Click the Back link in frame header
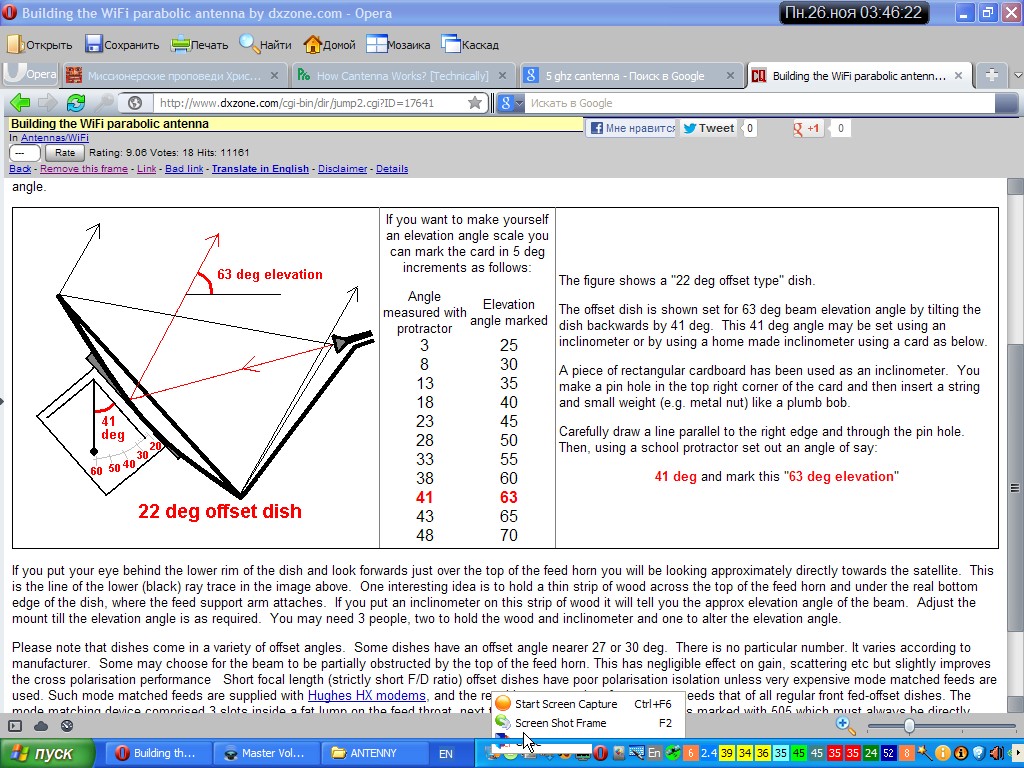Image resolution: width=1024 pixels, height=768 pixels. 20,168
